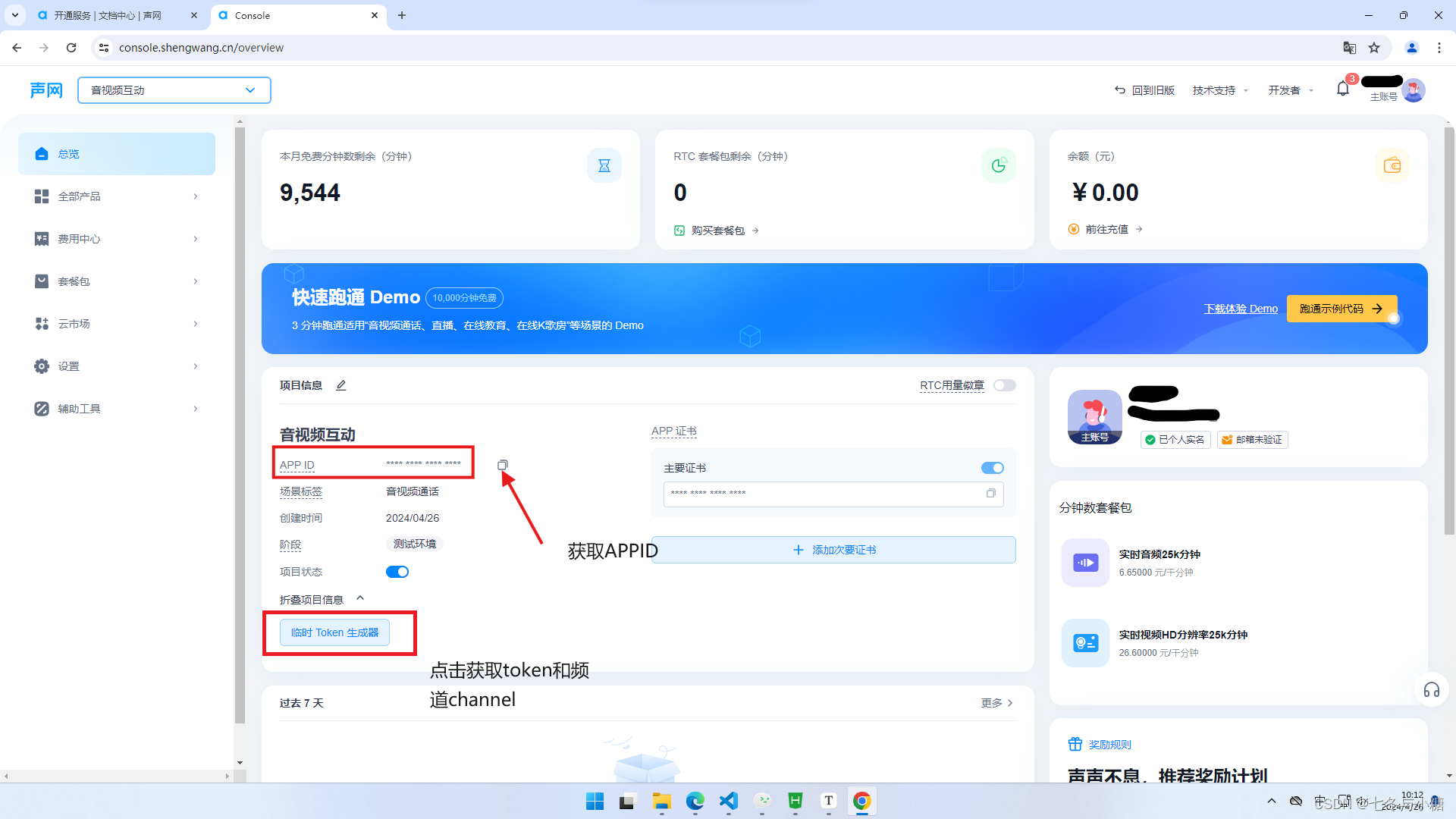The height and width of the screenshot is (819, 1456).
Task: Click the 主账号 profile picture in the account card
Action: click(x=1094, y=417)
